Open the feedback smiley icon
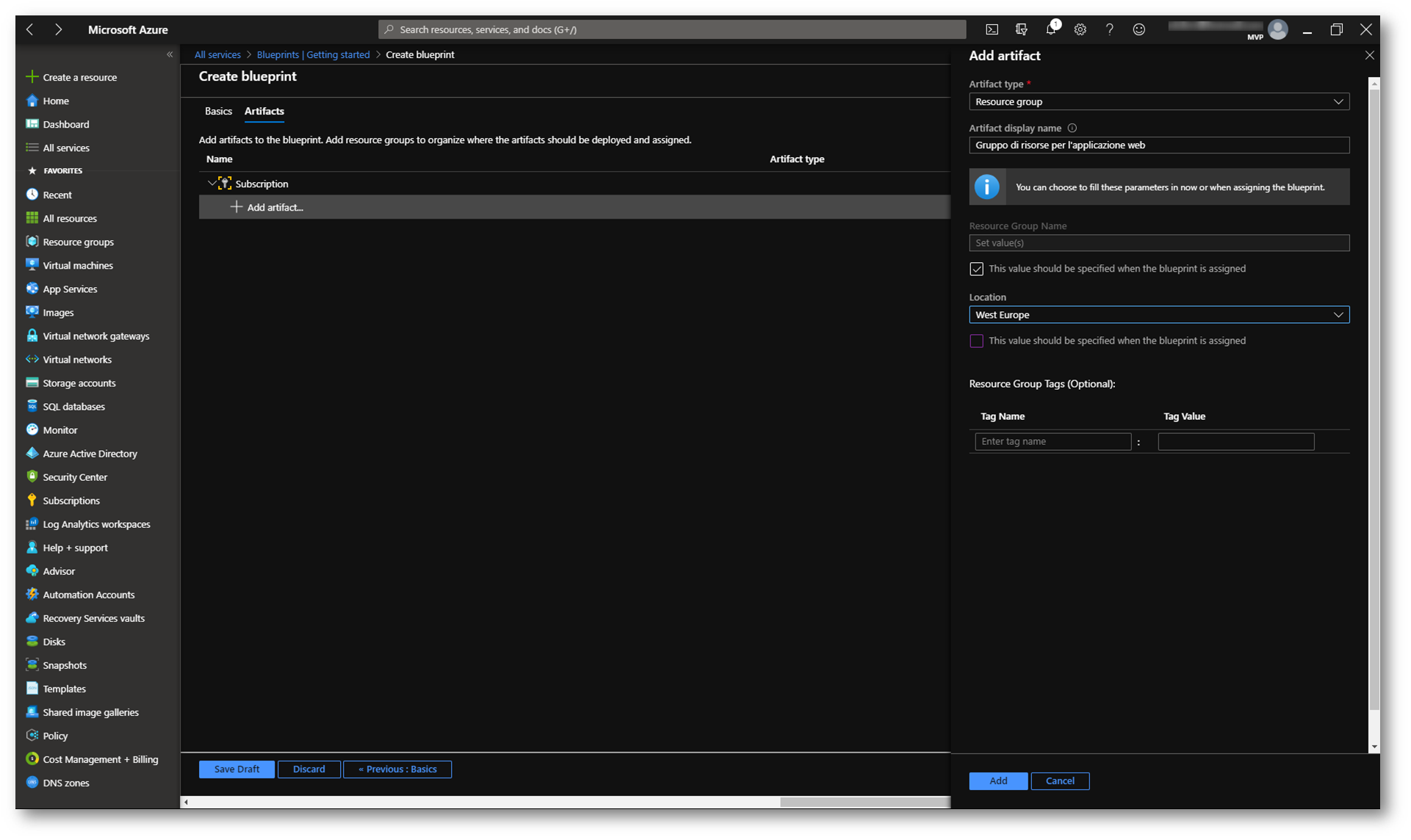Viewport: 1411px width, 840px height. point(1138,29)
